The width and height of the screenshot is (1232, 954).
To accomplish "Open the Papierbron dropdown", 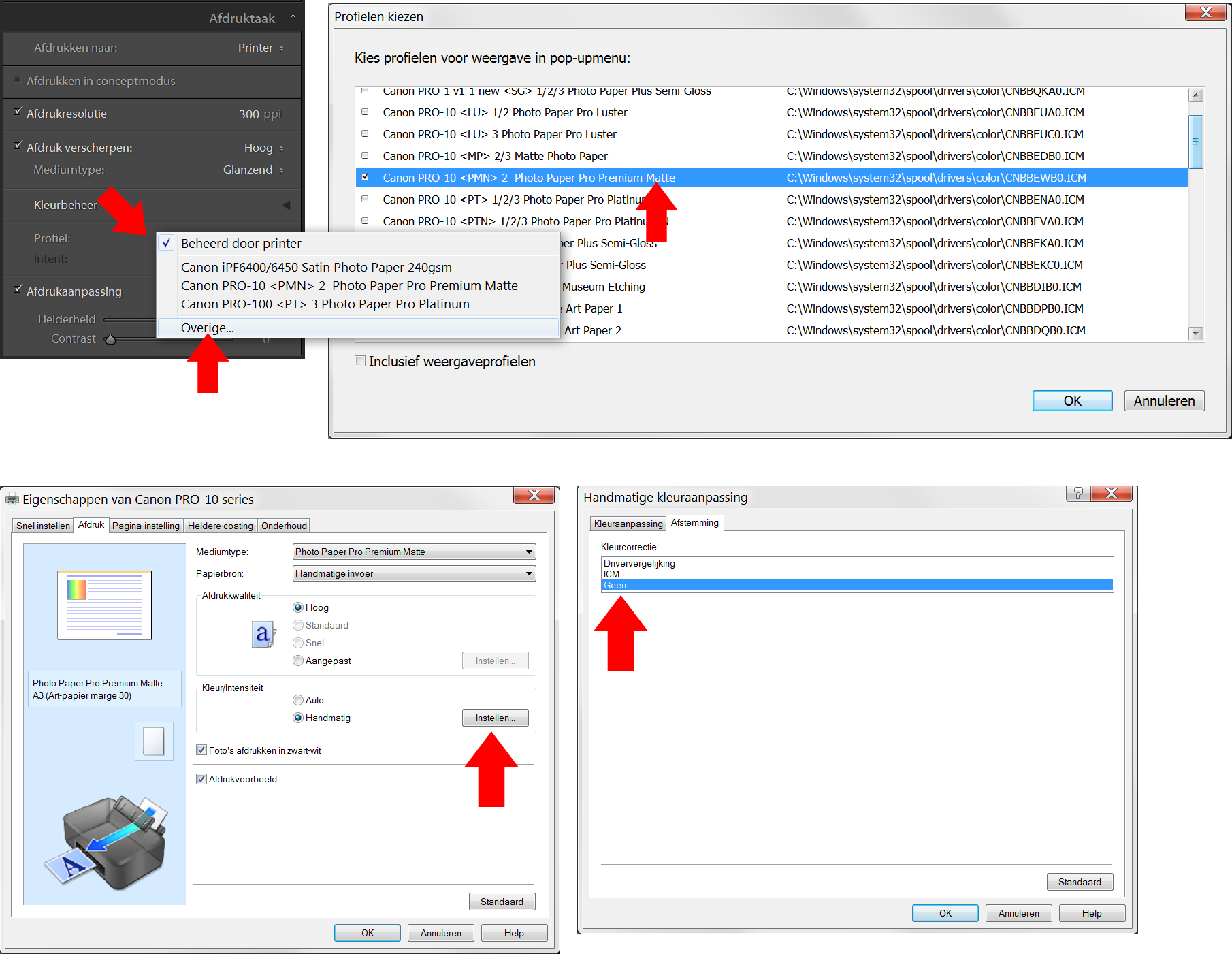I will pos(414,573).
